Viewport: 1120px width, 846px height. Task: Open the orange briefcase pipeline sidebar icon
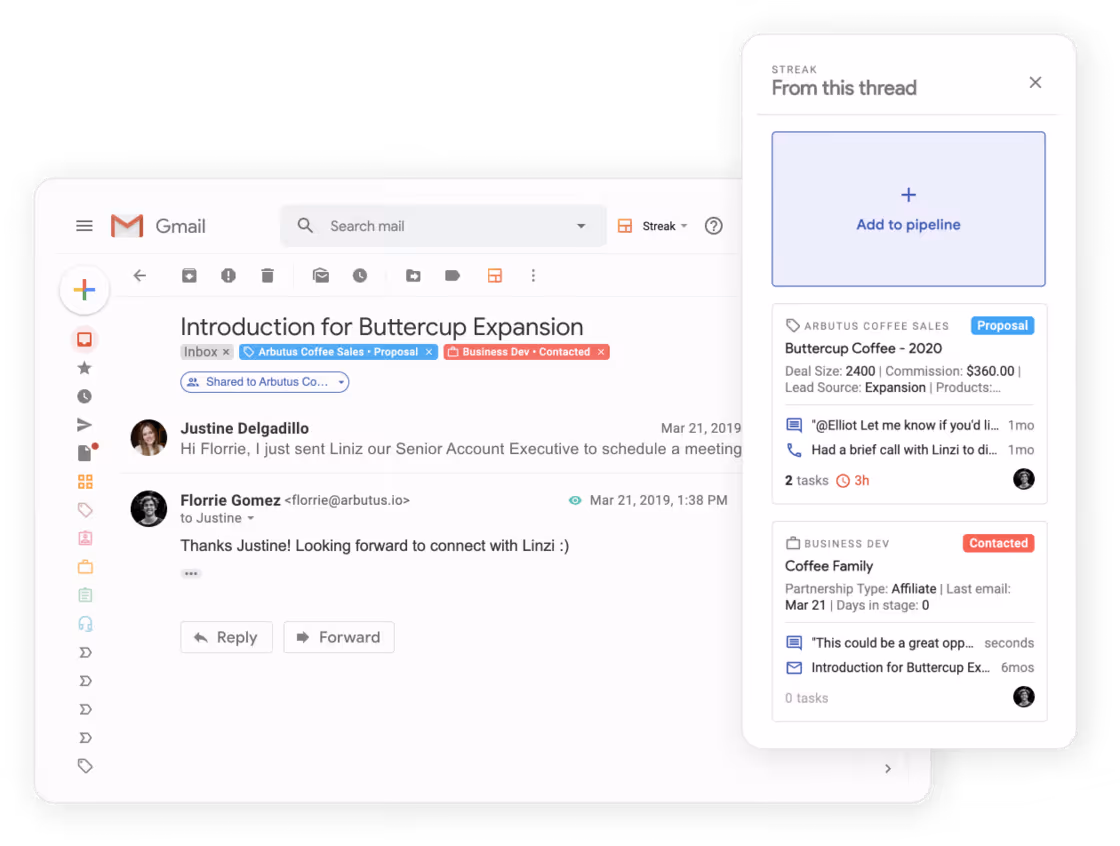click(x=85, y=567)
